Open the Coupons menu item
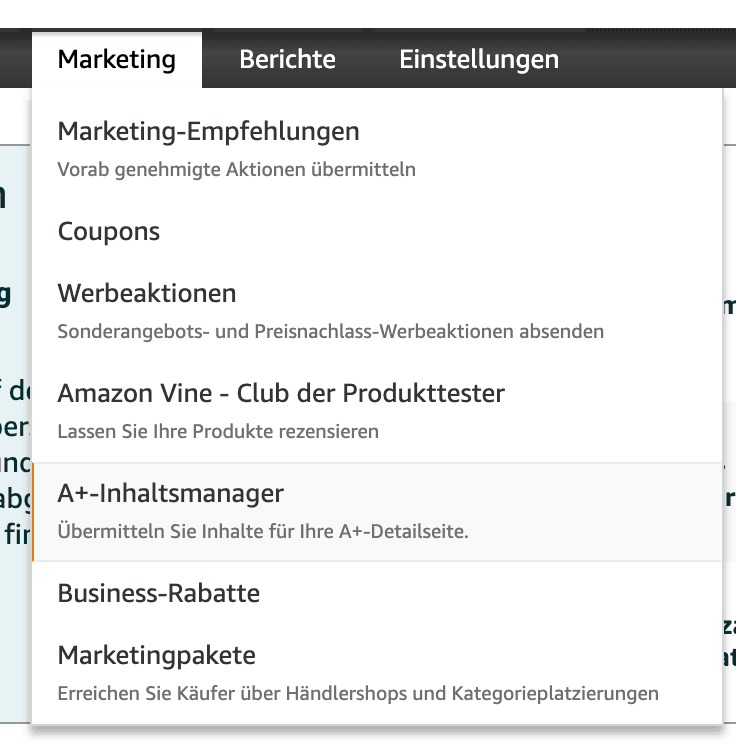Image resolution: width=736 pixels, height=744 pixels. [109, 231]
